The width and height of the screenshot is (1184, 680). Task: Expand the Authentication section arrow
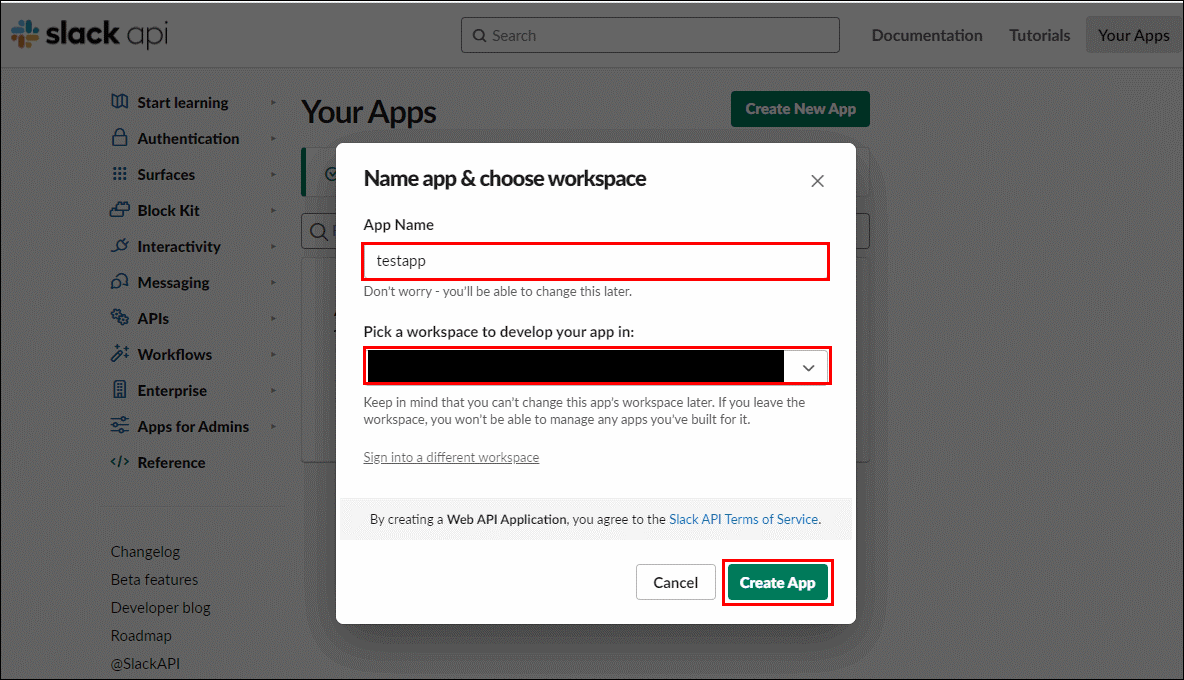[273, 139]
